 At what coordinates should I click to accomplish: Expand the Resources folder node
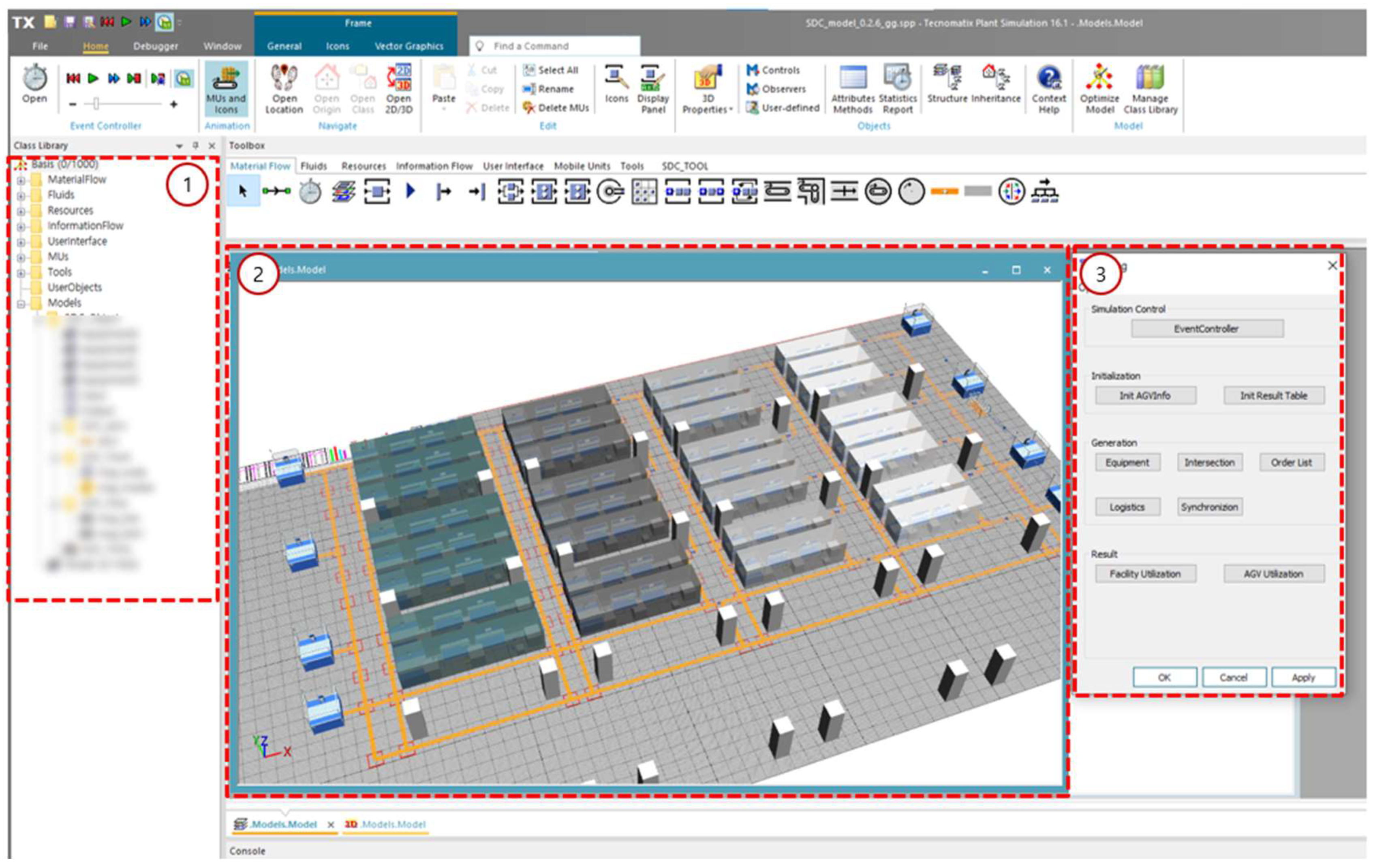point(21,211)
